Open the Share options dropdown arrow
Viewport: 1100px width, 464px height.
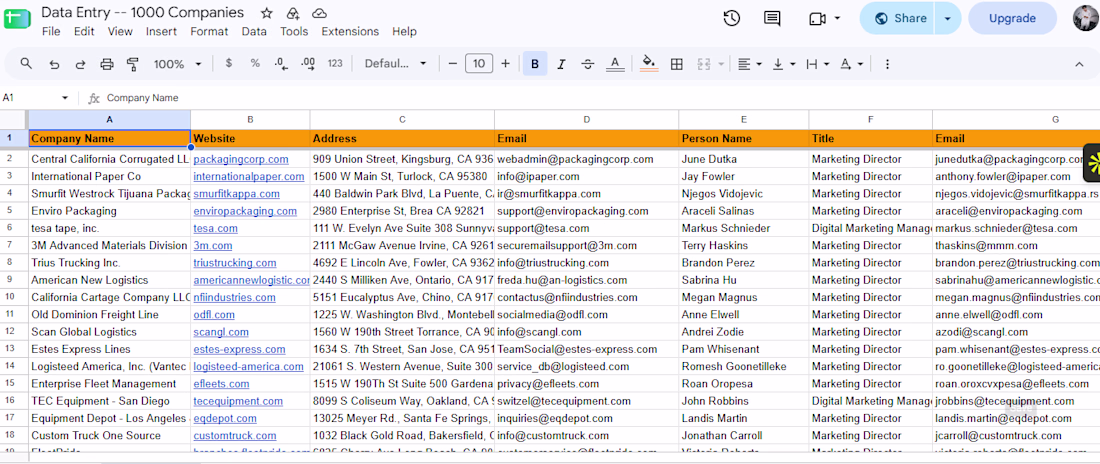tap(948, 18)
